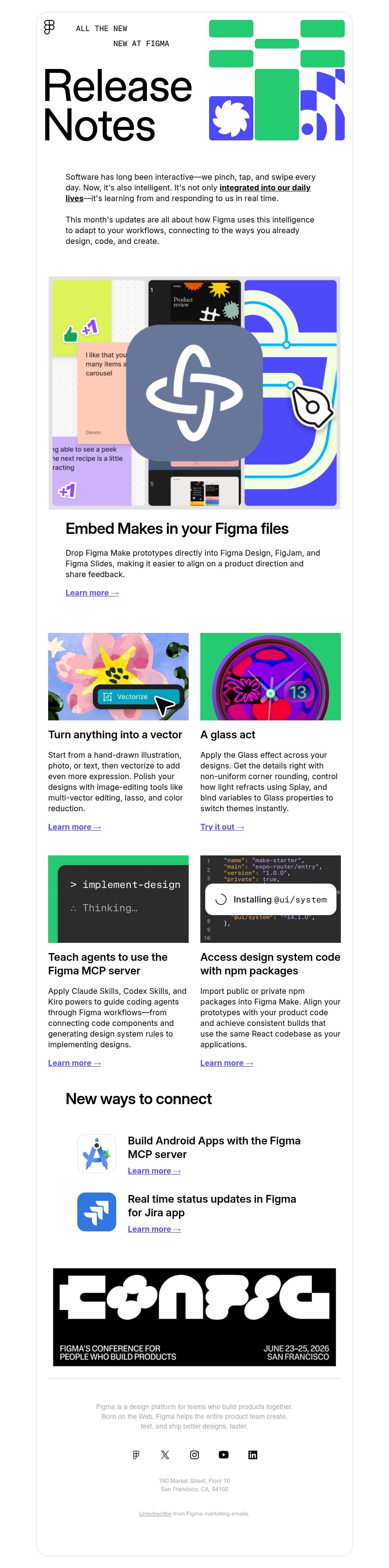Click the '760 Market Street, Floor 10' address

pyautogui.click(x=194, y=1481)
